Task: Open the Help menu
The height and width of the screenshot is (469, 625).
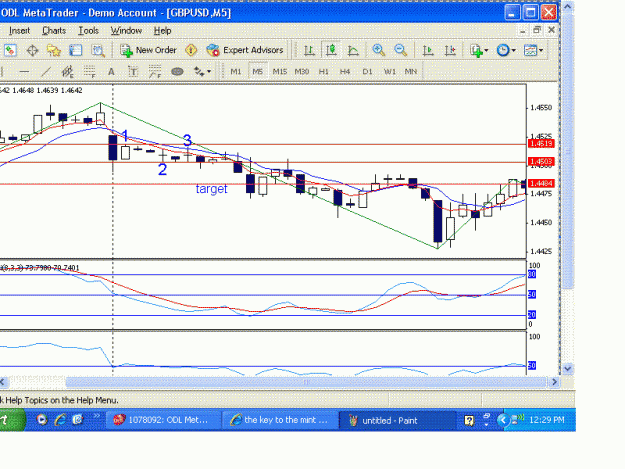Action: (162, 31)
